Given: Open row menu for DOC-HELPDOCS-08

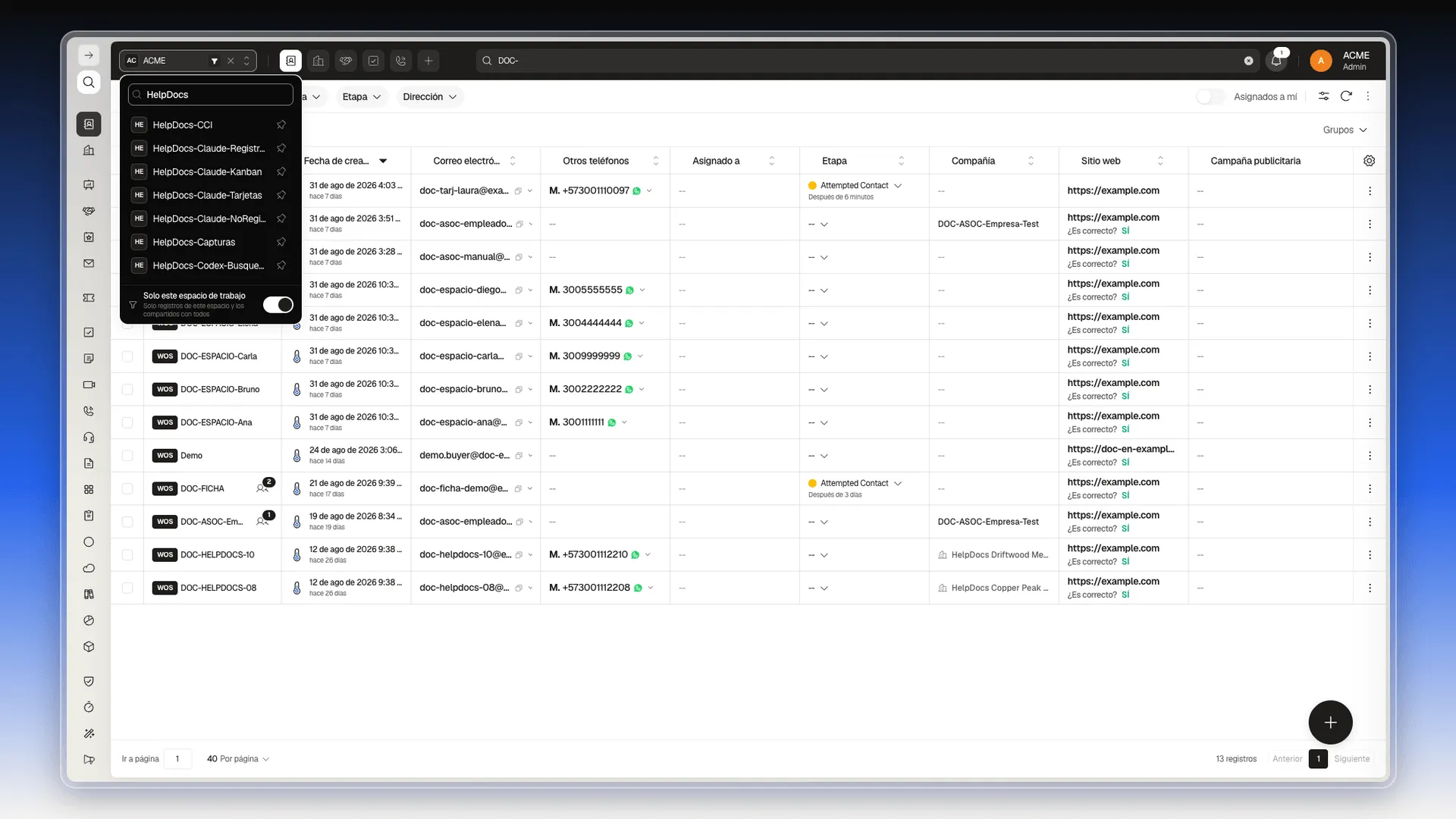Looking at the screenshot, I should tap(1370, 588).
